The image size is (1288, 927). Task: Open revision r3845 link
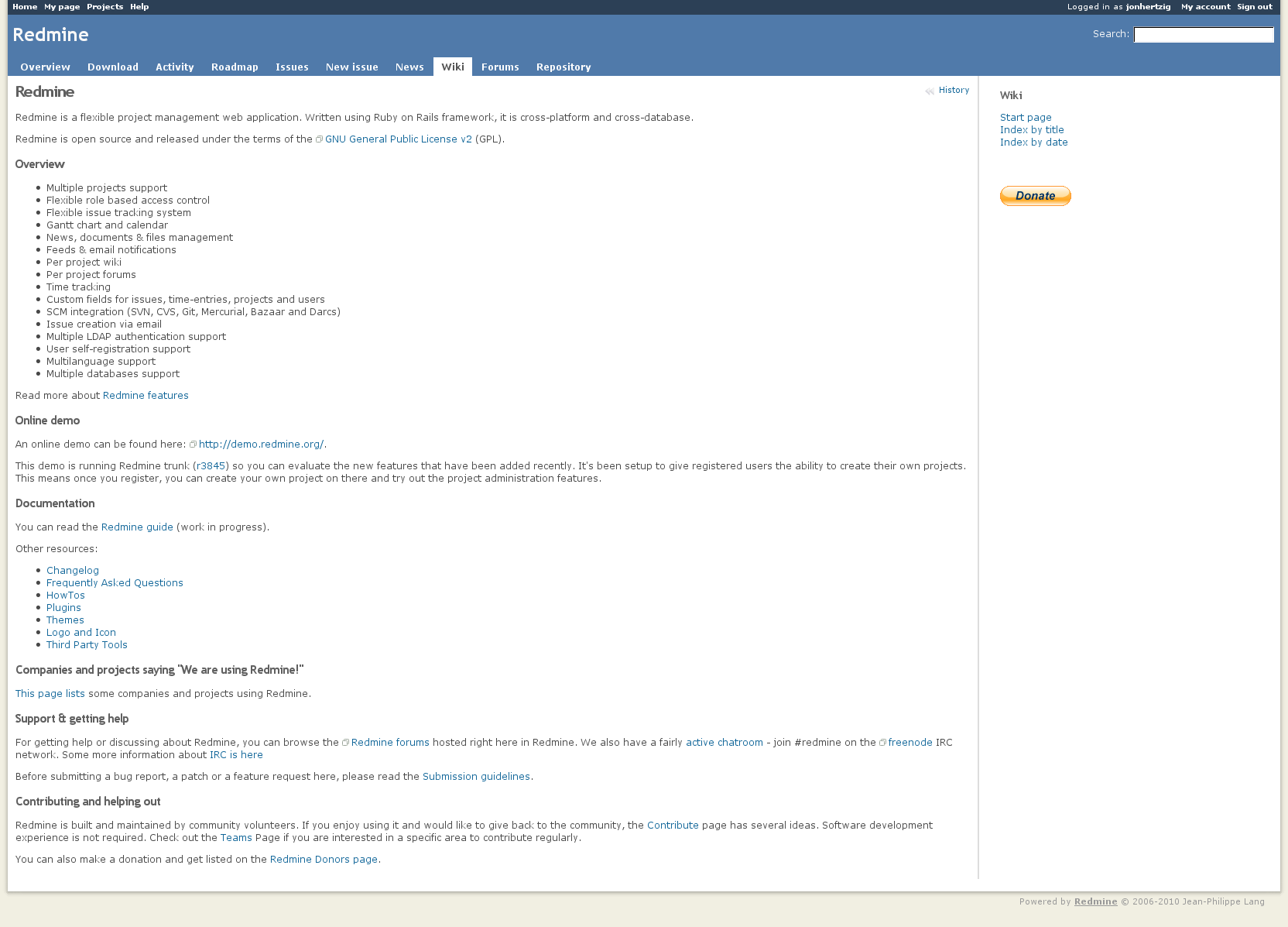211,466
